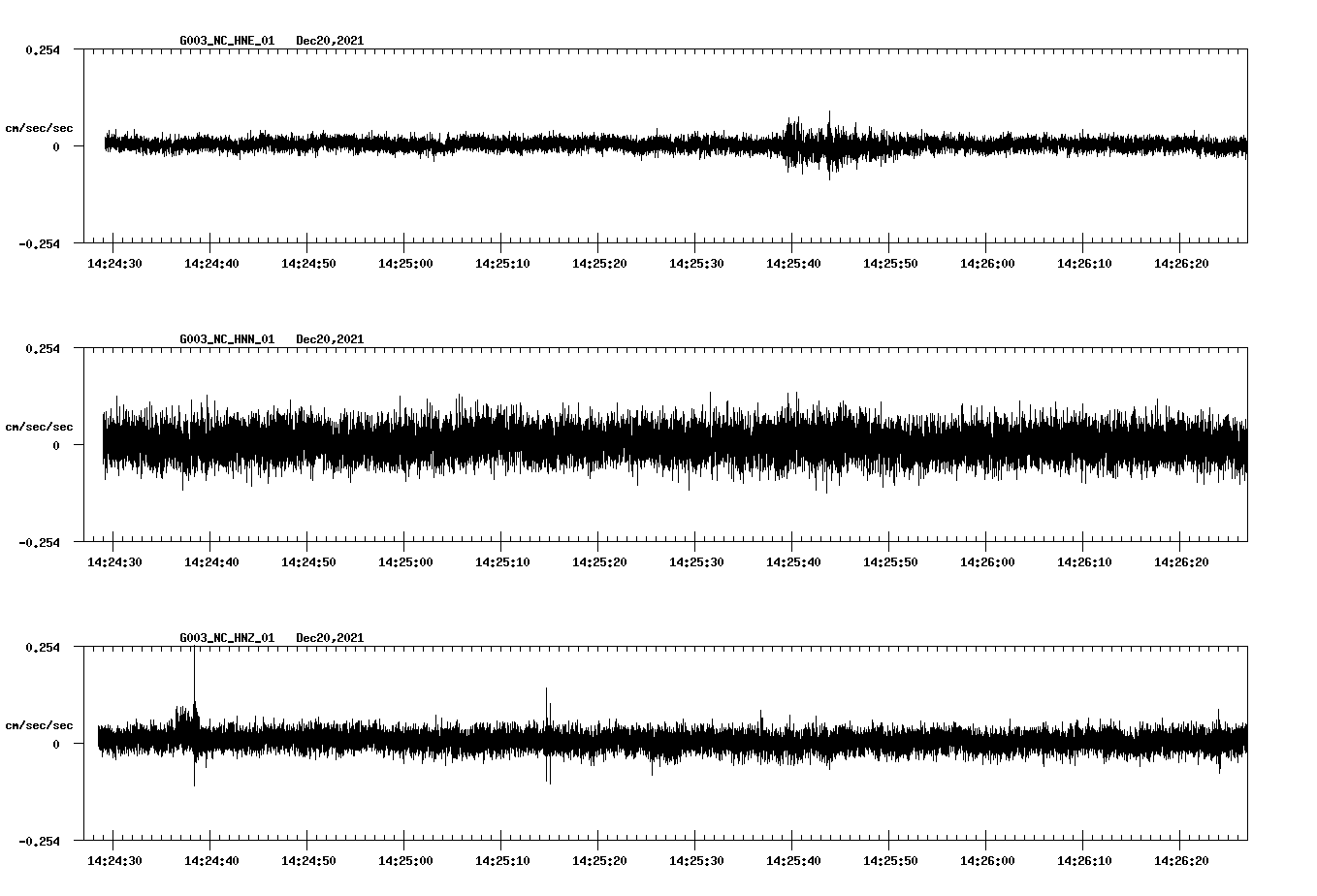Image resolution: width=1317 pixels, height=896 pixels.
Task: Click the cm/sec/sec unit label on HNZ plot
Action: 39,725
